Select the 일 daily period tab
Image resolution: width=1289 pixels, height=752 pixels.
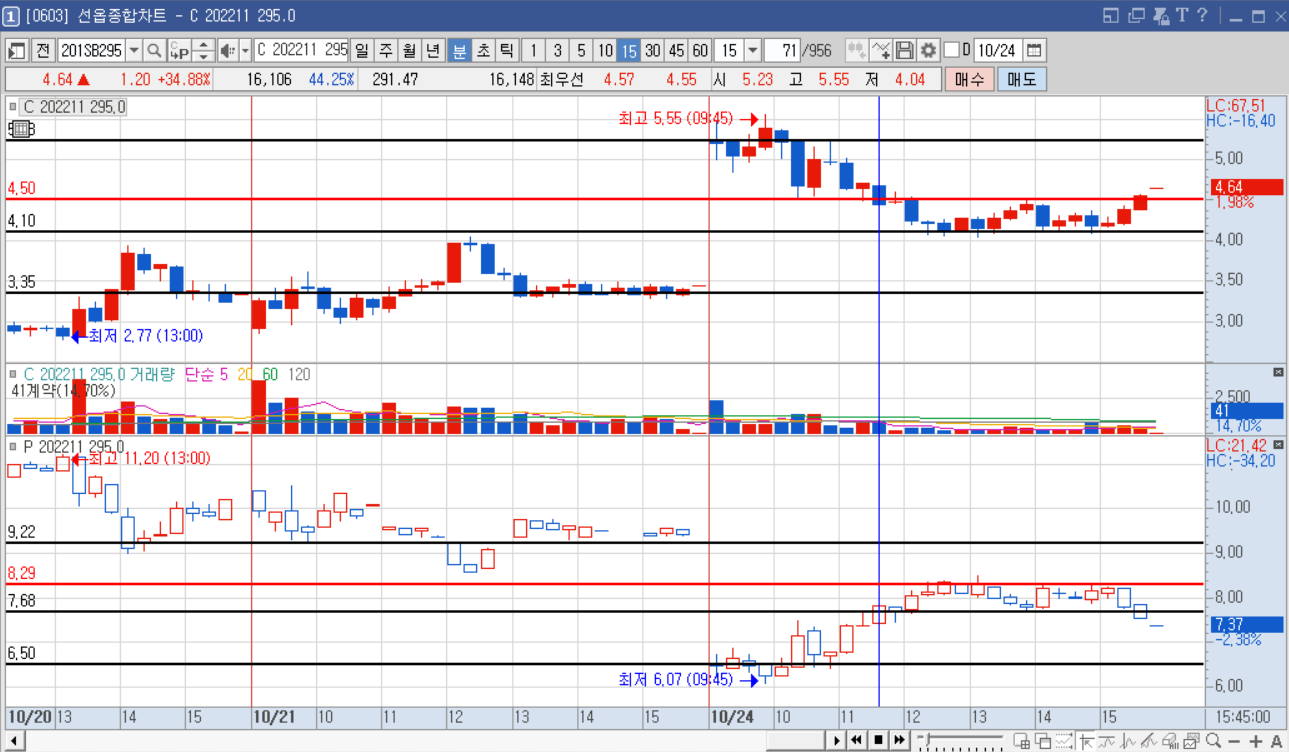point(361,50)
